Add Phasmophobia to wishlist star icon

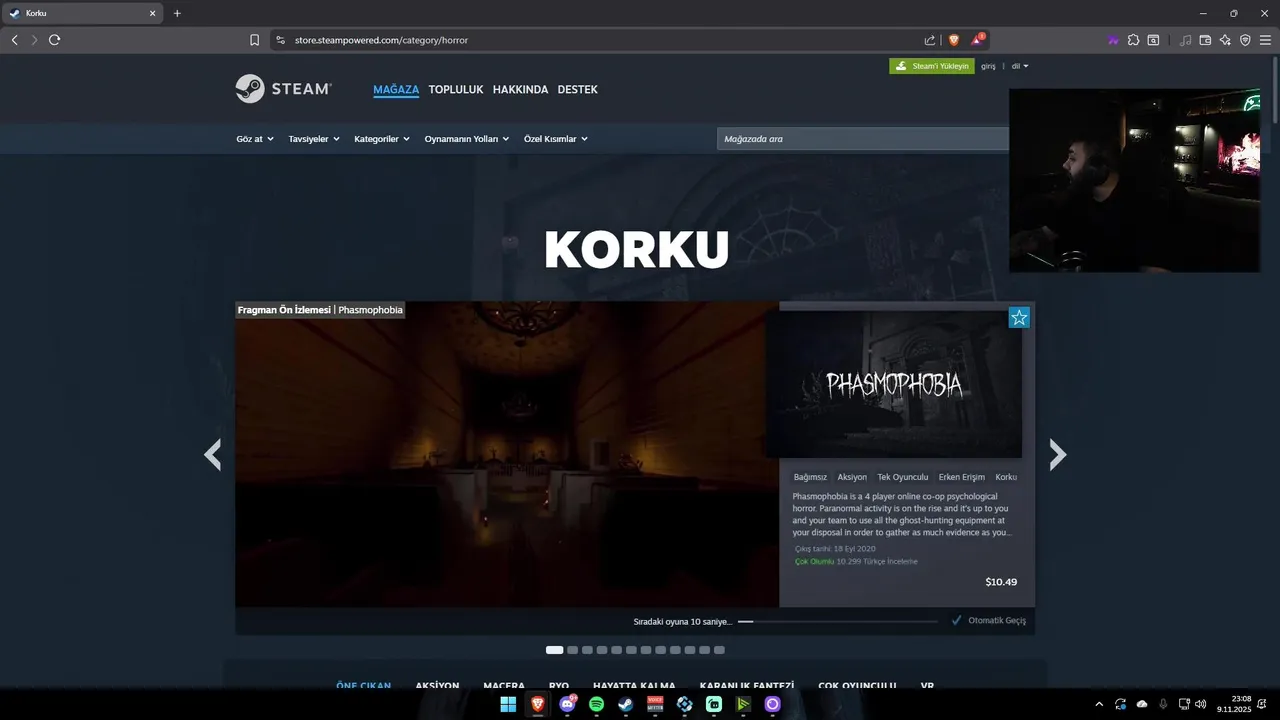pyautogui.click(x=1019, y=318)
